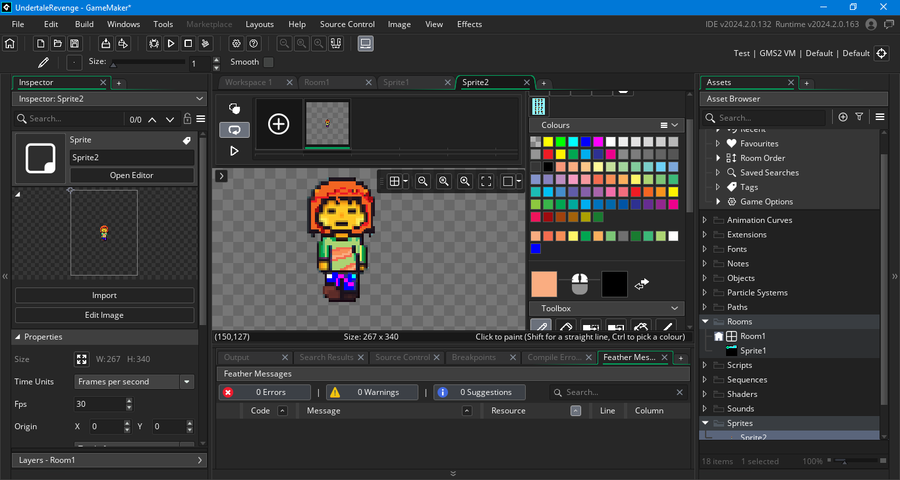Screen dimensions: 900x480
Task: Select the Pencil tool in the Toolbox
Action: point(541,325)
